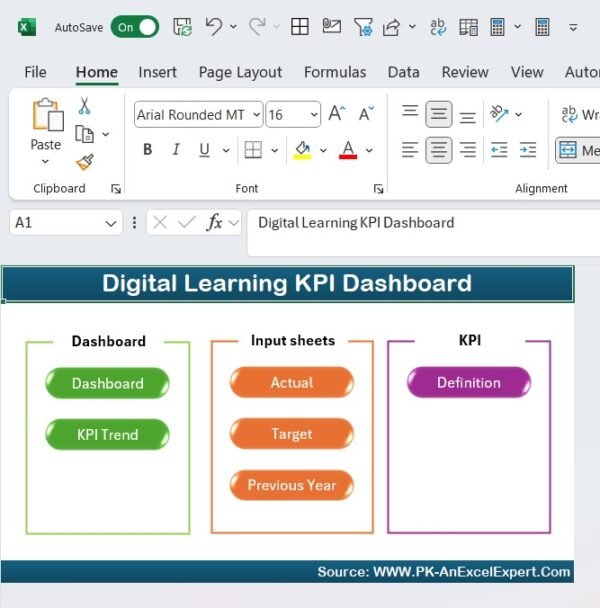Image resolution: width=600 pixels, height=608 pixels.
Task: Click the Insert Function fx icon
Action: point(214,223)
